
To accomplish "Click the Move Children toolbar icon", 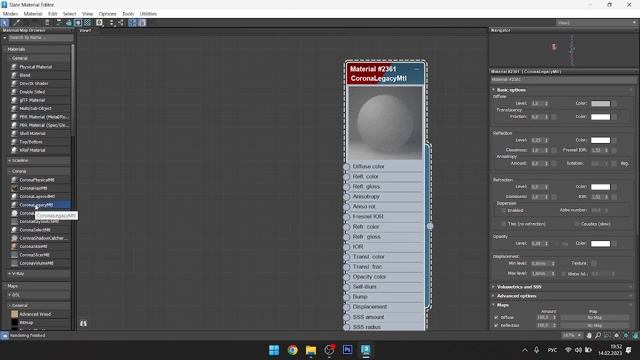I will pos(59,23).
